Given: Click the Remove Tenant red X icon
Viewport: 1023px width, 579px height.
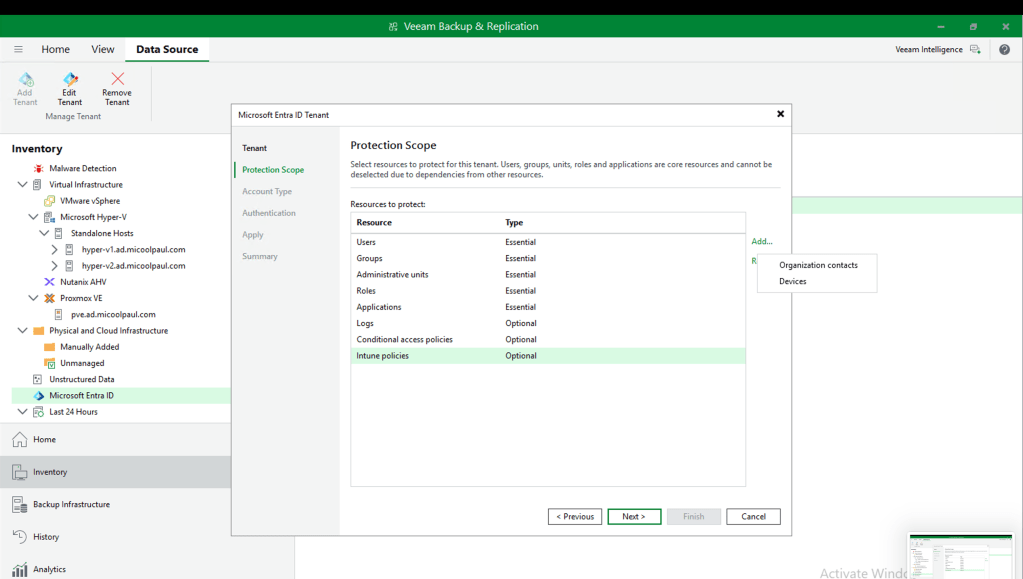Looking at the screenshot, I should pos(117,79).
